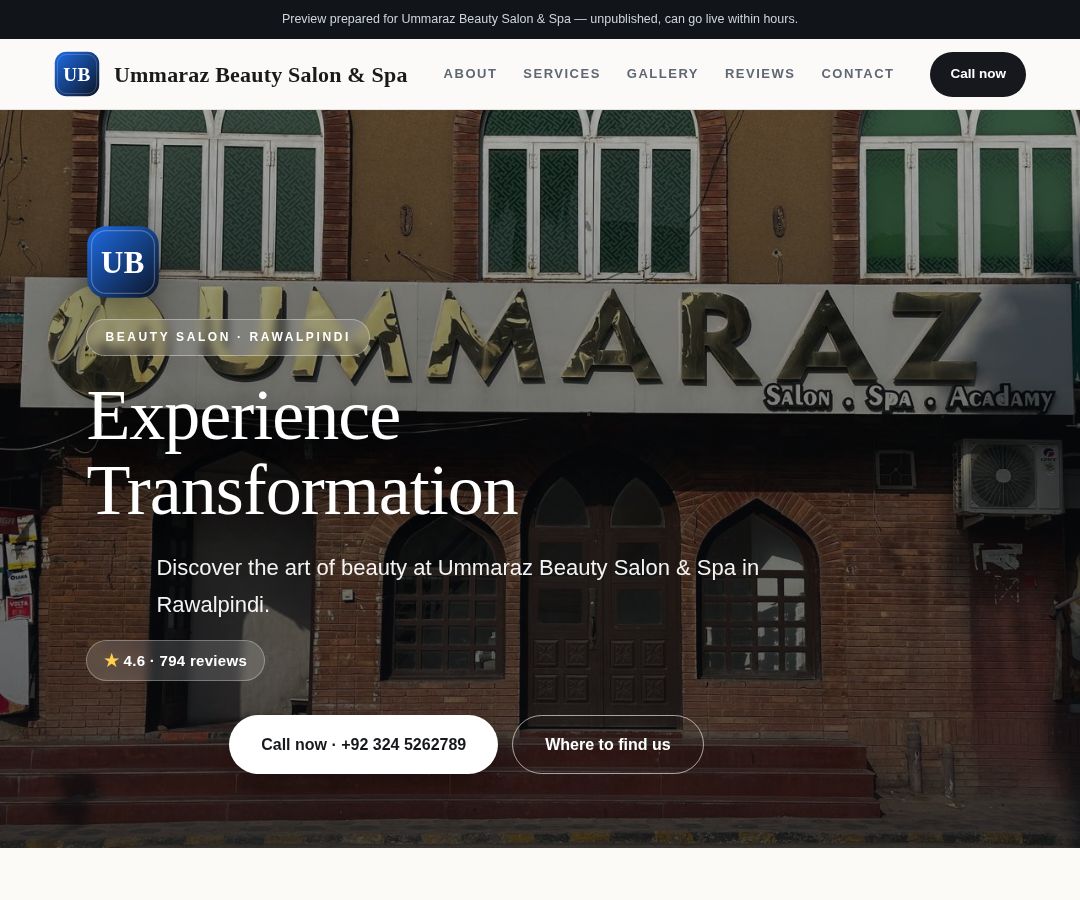This screenshot has height=900, width=1080.
Task: Click the preview banner notice text
Action: [x=540, y=19]
